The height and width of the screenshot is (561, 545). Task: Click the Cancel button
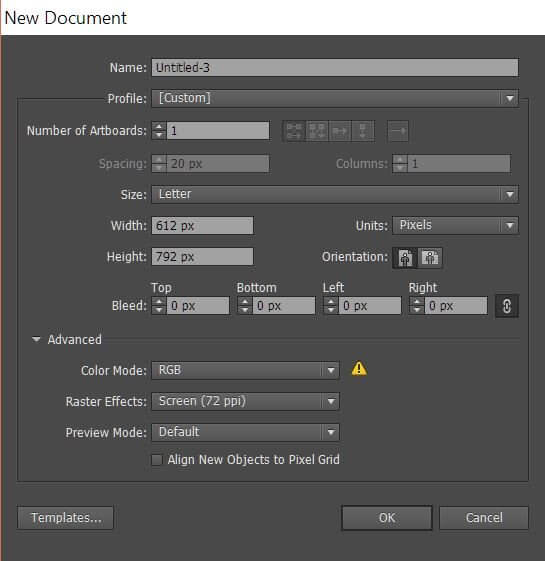(x=484, y=518)
